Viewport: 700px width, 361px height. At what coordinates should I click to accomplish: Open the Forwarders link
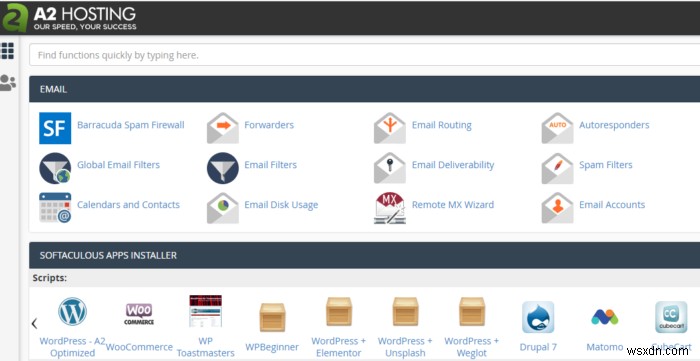tap(269, 125)
